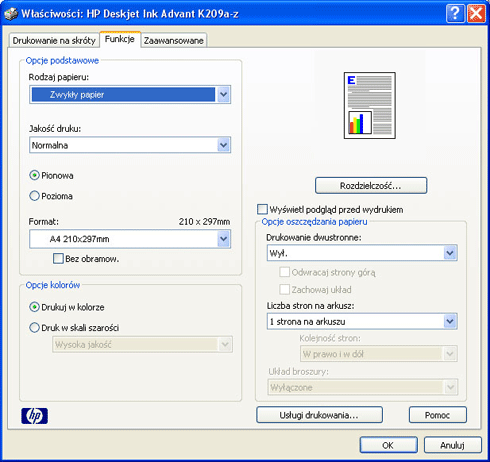The height and width of the screenshot is (462, 490).
Task: Check Wyświetl podgląd przed wydrukiem
Action: coord(262,209)
